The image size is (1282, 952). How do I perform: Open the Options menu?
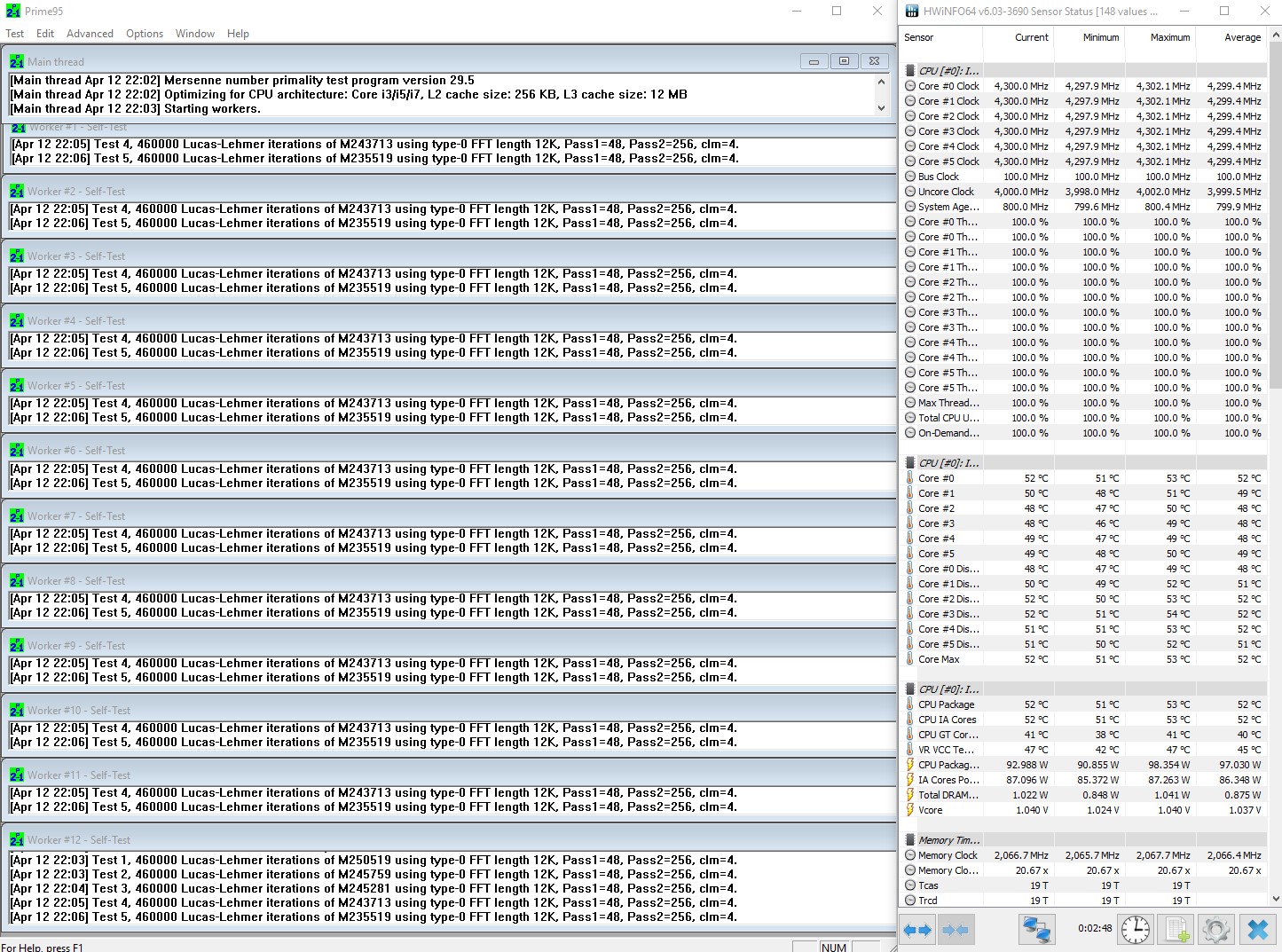[x=145, y=34]
